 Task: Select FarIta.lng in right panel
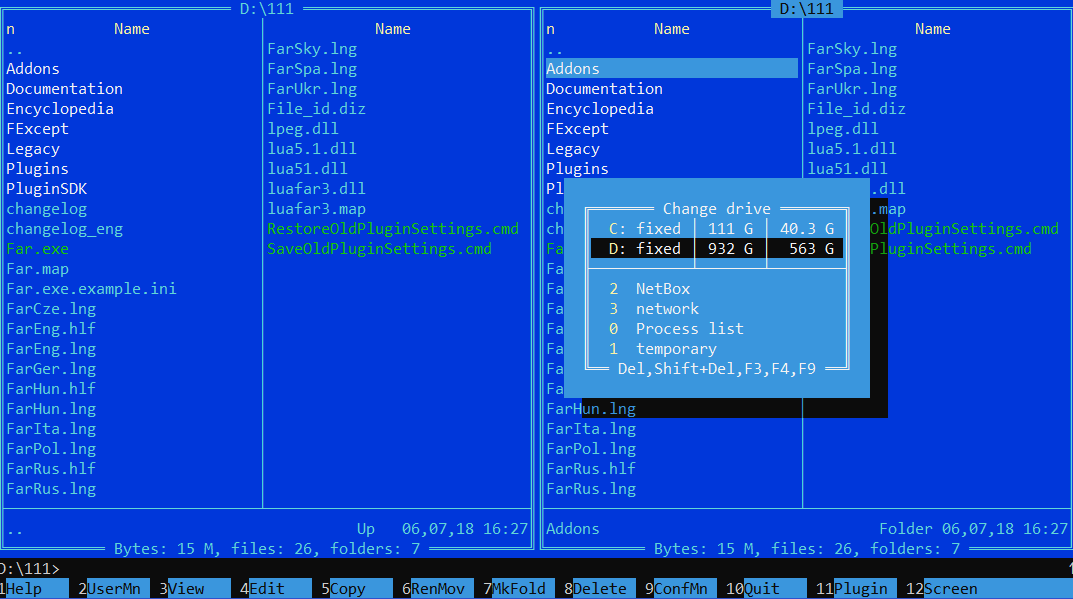coord(591,429)
